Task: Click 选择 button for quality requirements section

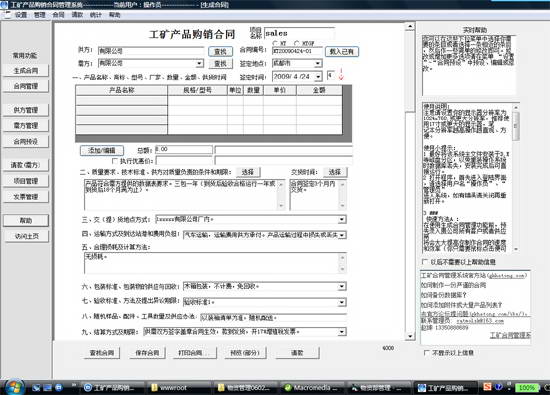Action: click(x=248, y=172)
